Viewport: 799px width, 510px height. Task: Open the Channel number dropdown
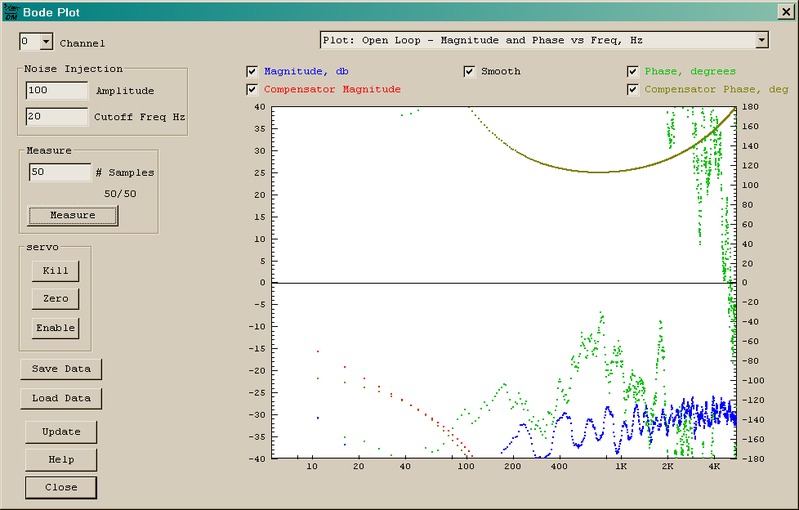click(x=46, y=42)
